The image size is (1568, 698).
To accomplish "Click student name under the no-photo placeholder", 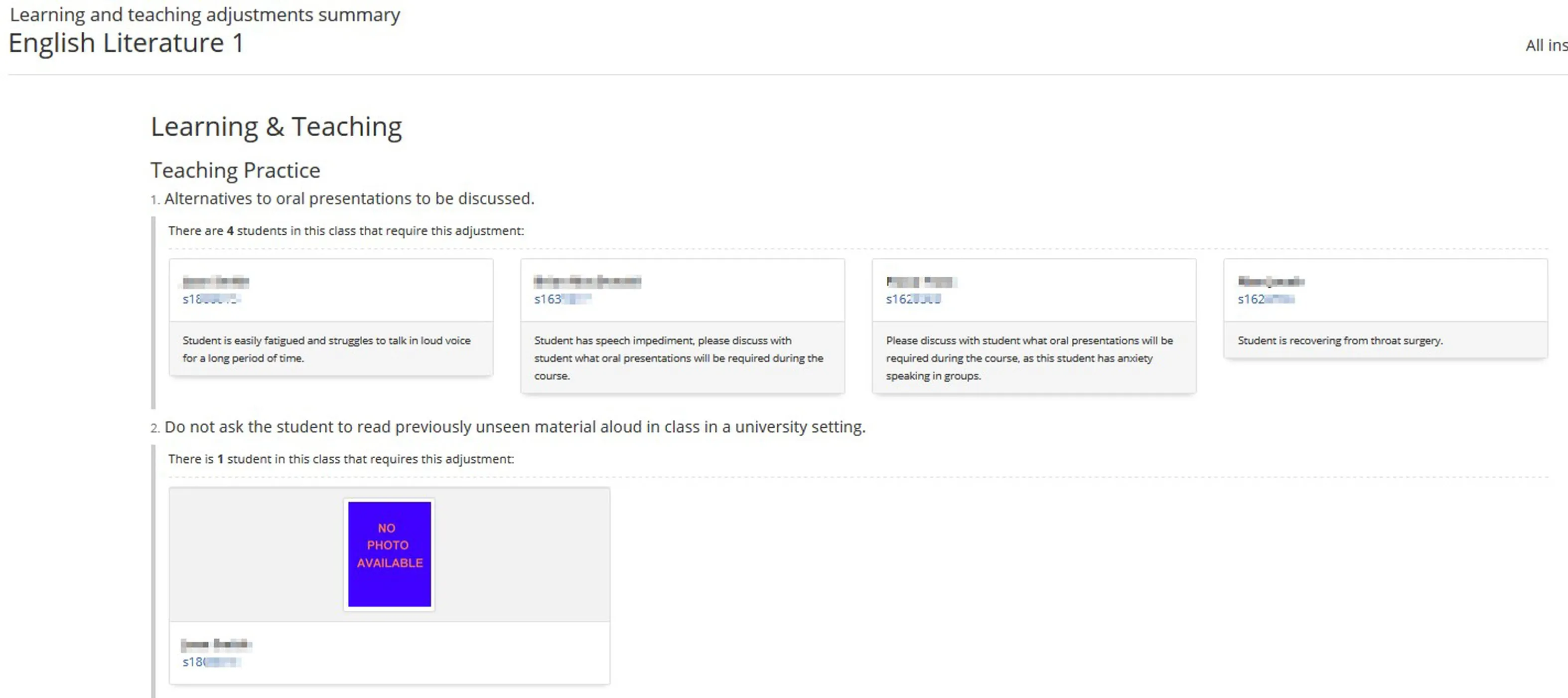I will [215, 644].
